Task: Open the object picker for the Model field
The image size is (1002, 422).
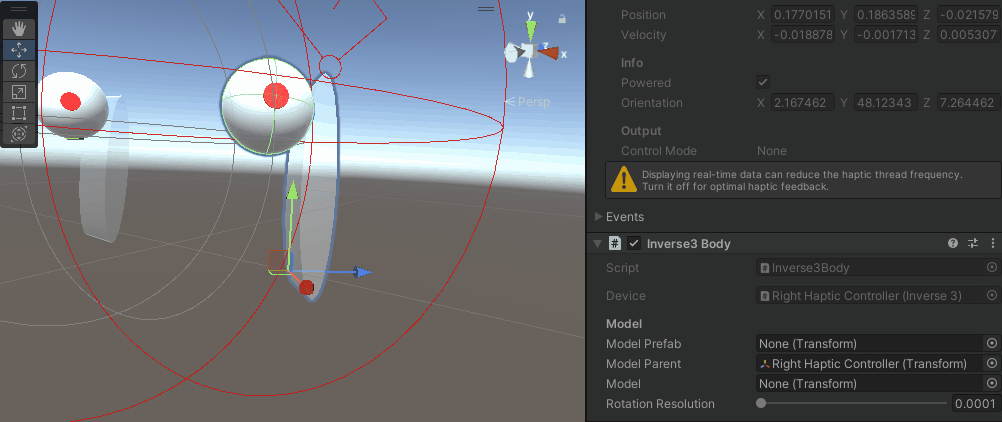Action: point(992,384)
